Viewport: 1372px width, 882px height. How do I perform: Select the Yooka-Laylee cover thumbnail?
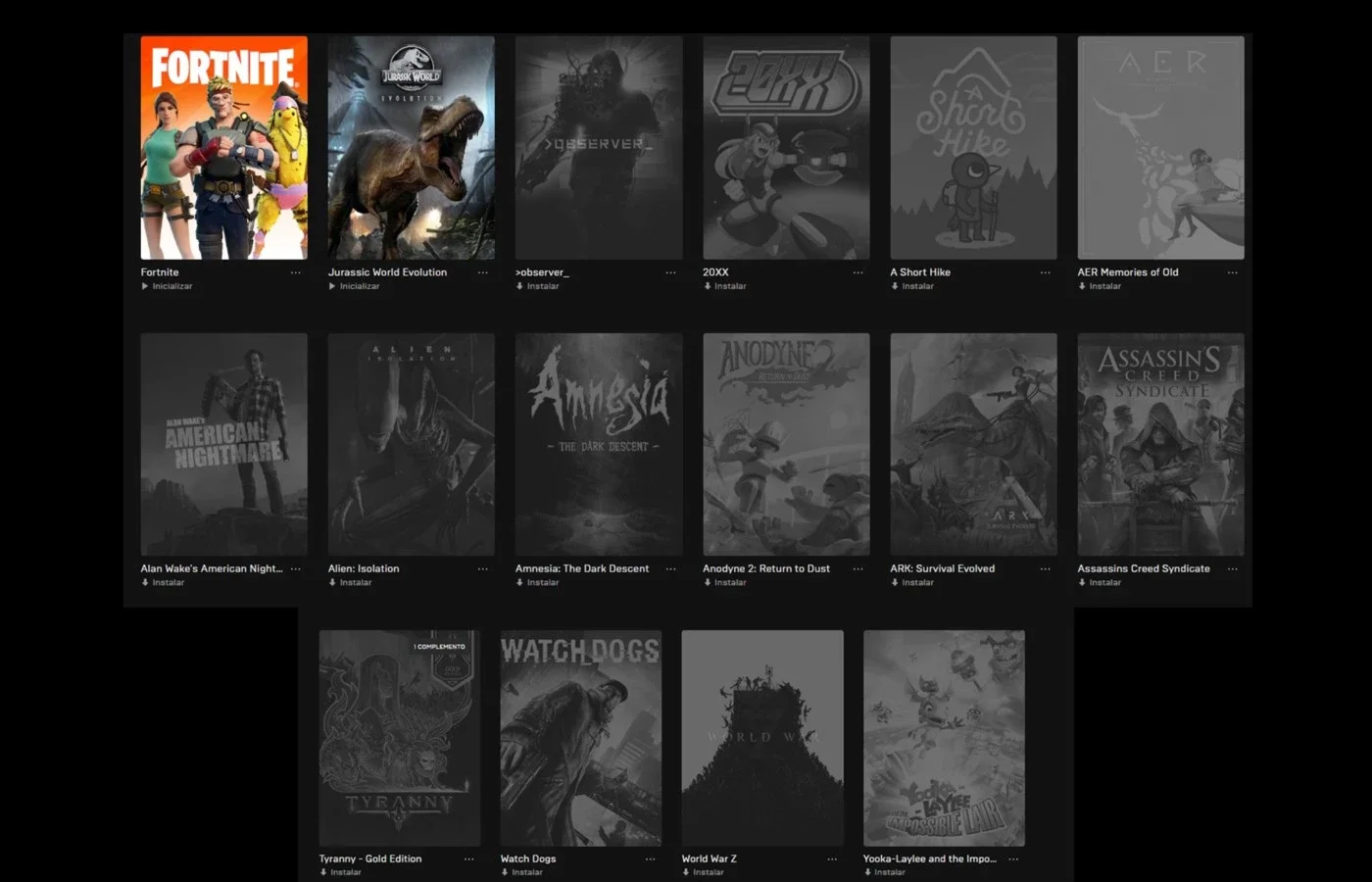pyautogui.click(x=944, y=738)
